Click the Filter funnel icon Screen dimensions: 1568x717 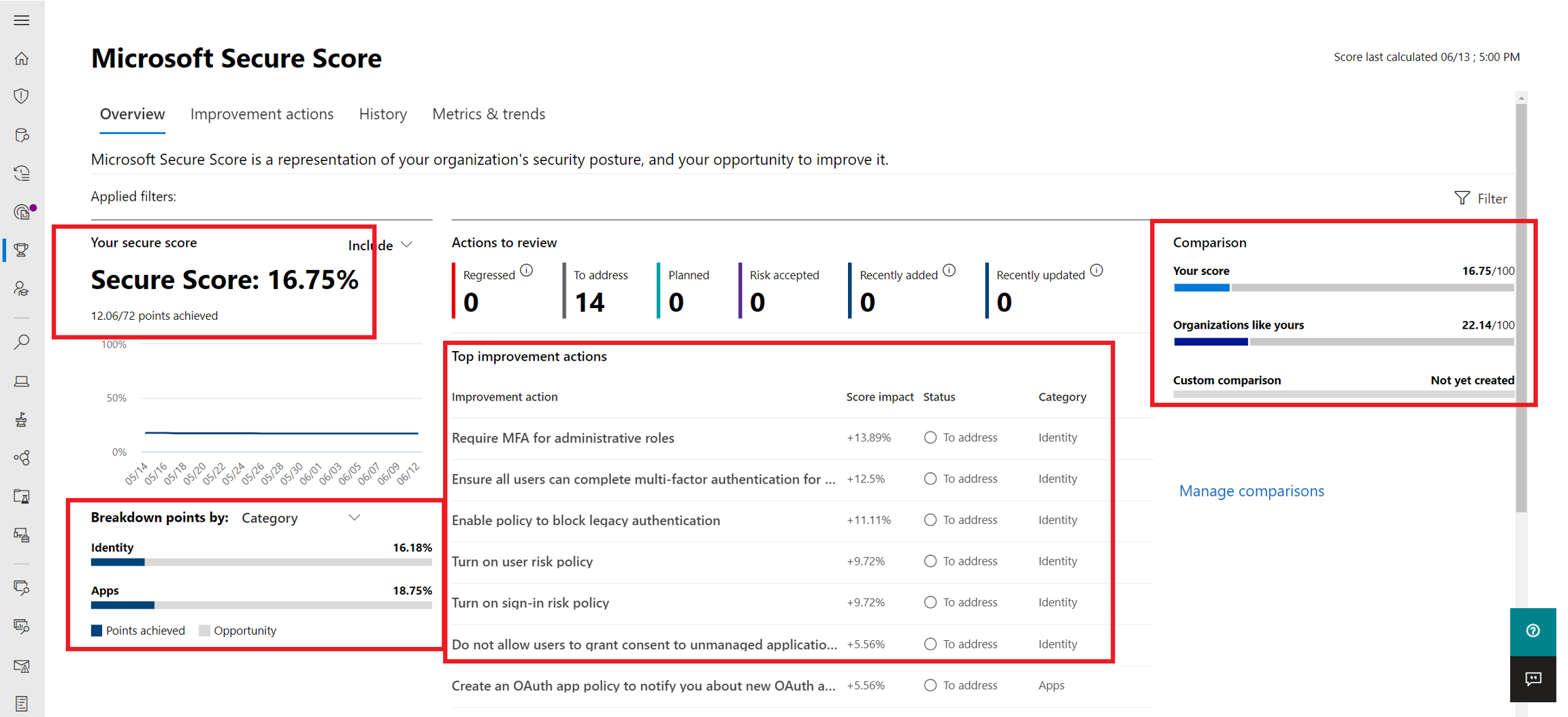1461,198
